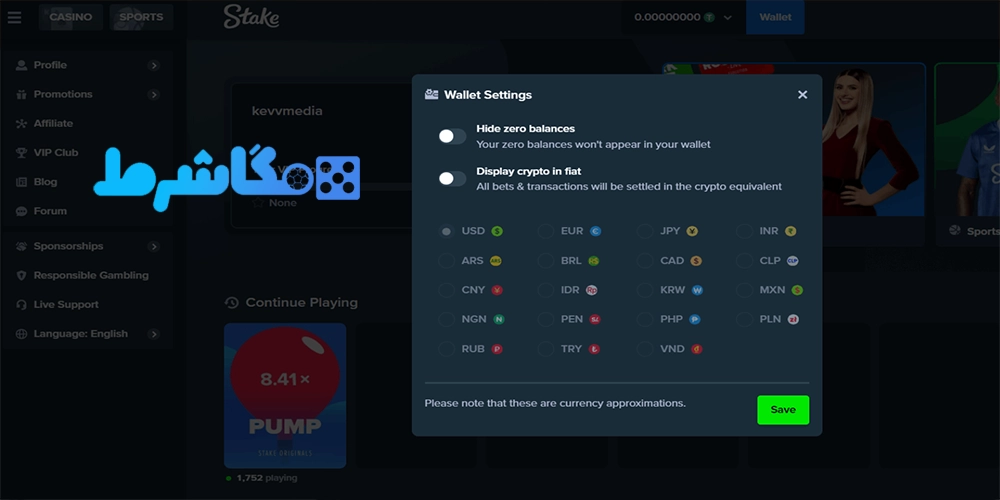Click the Continue Playing clock icon
Image resolution: width=1000 pixels, height=500 pixels.
coord(232,302)
